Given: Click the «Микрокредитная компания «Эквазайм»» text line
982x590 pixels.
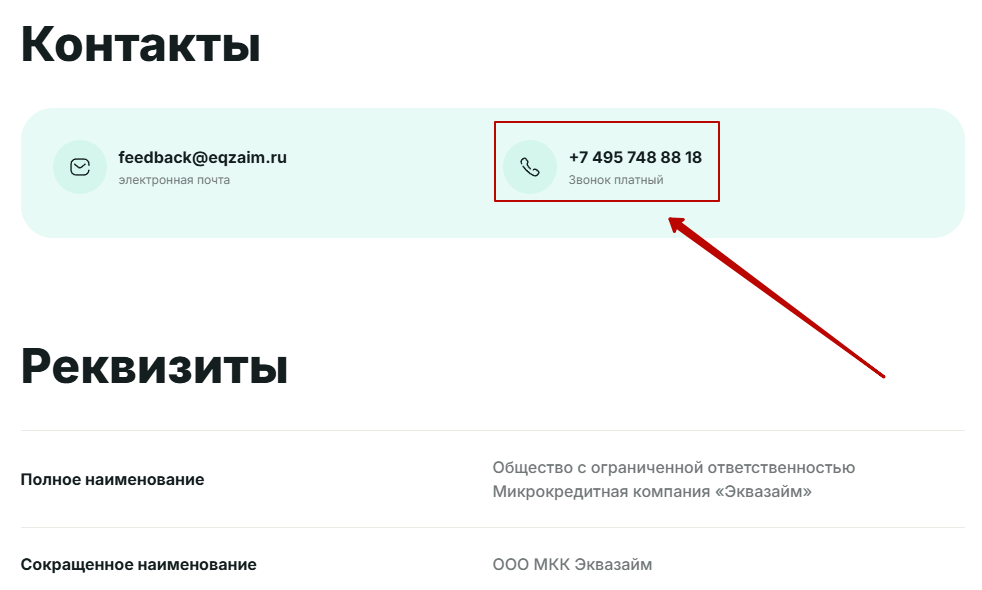Looking at the screenshot, I should [652, 492].
